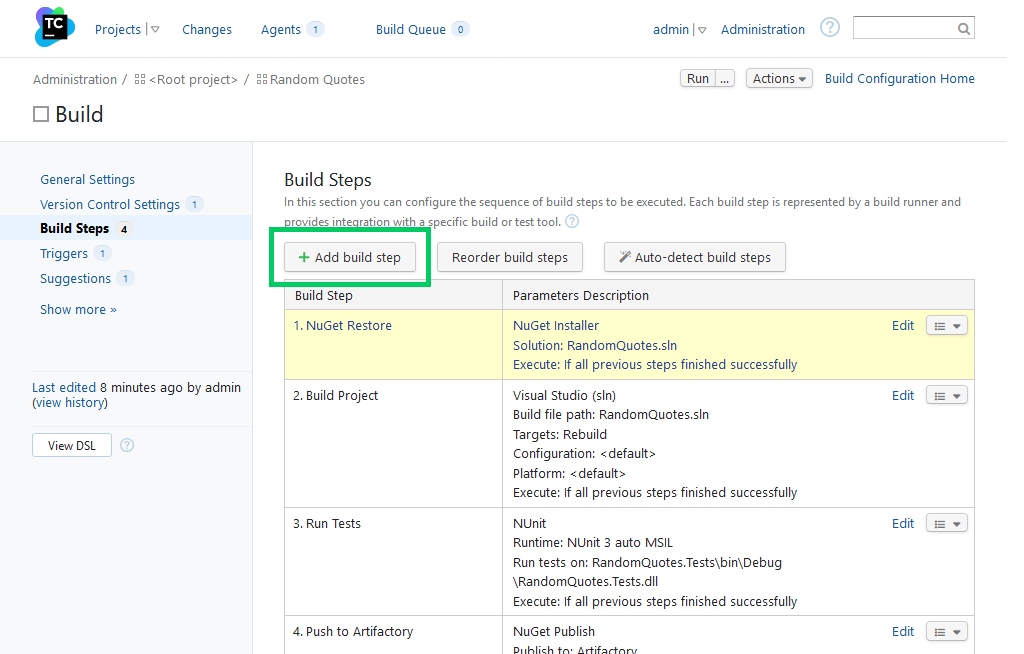
Task: Edit the Push to Artifactory step
Action: pyautogui.click(x=903, y=631)
